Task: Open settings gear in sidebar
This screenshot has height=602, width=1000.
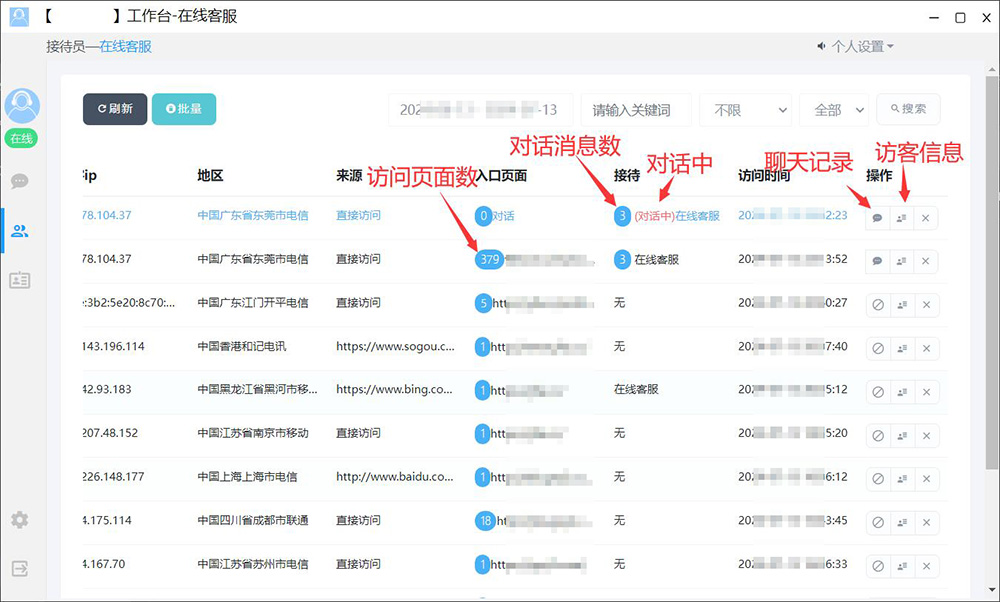Action: pos(20,520)
